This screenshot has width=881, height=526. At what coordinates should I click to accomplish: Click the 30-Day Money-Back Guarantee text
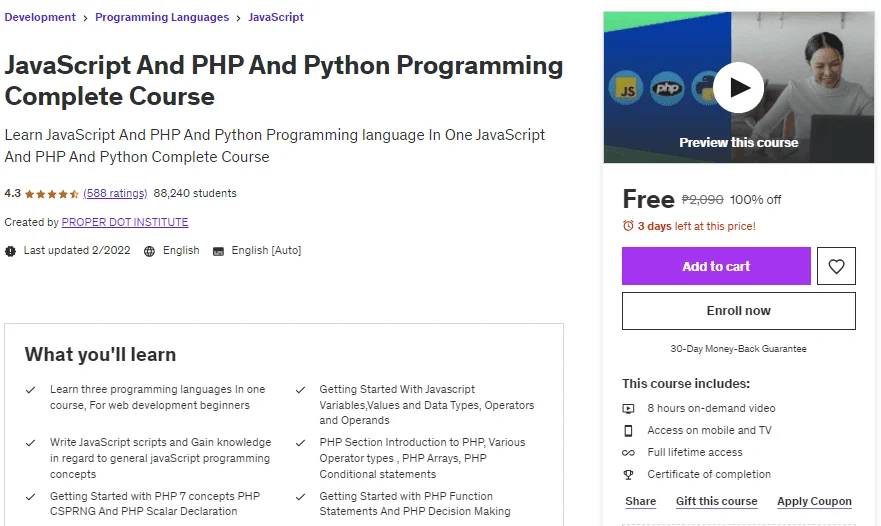pos(738,349)
